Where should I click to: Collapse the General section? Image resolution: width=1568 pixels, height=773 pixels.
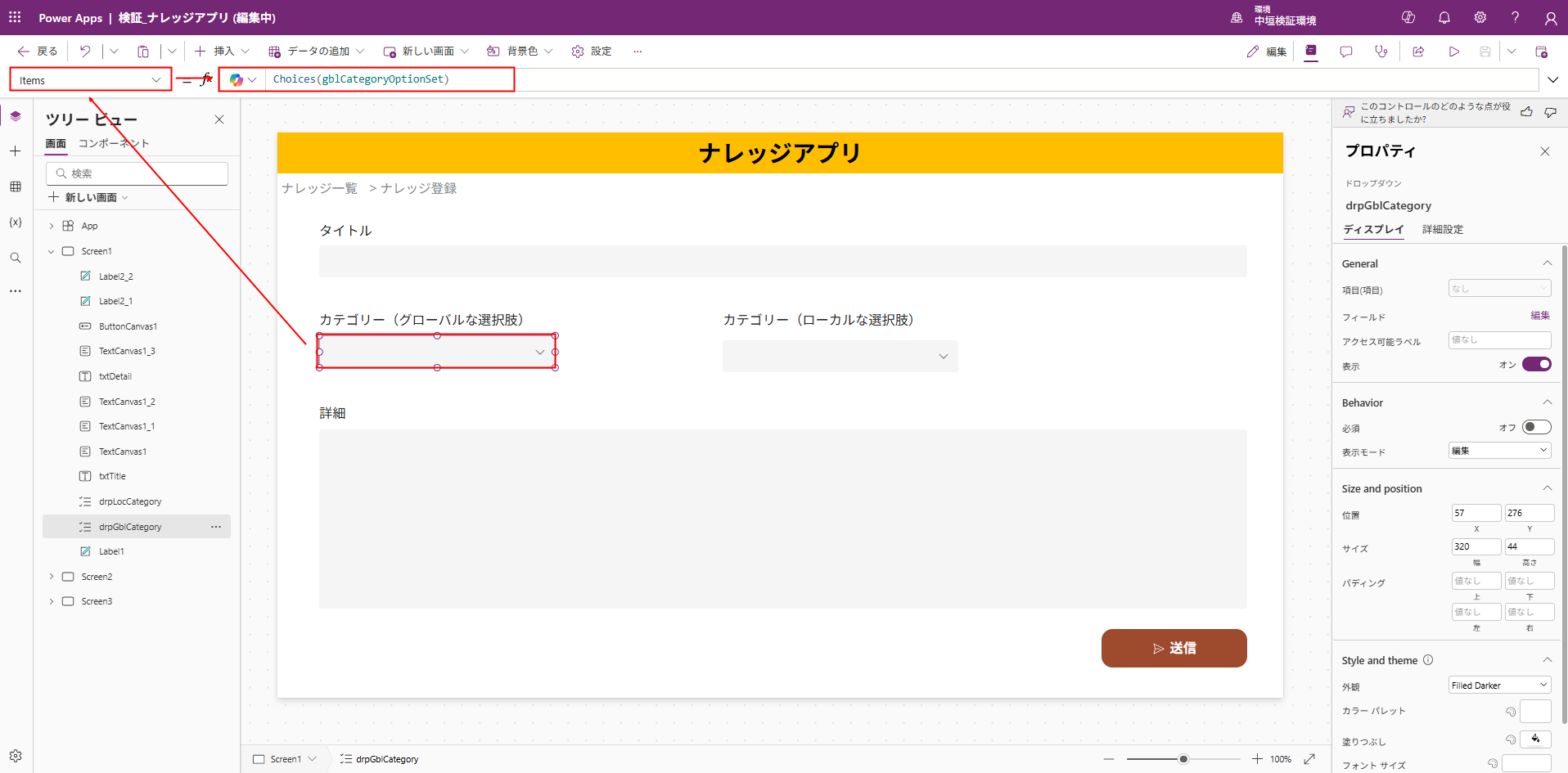click(1547, 263)
